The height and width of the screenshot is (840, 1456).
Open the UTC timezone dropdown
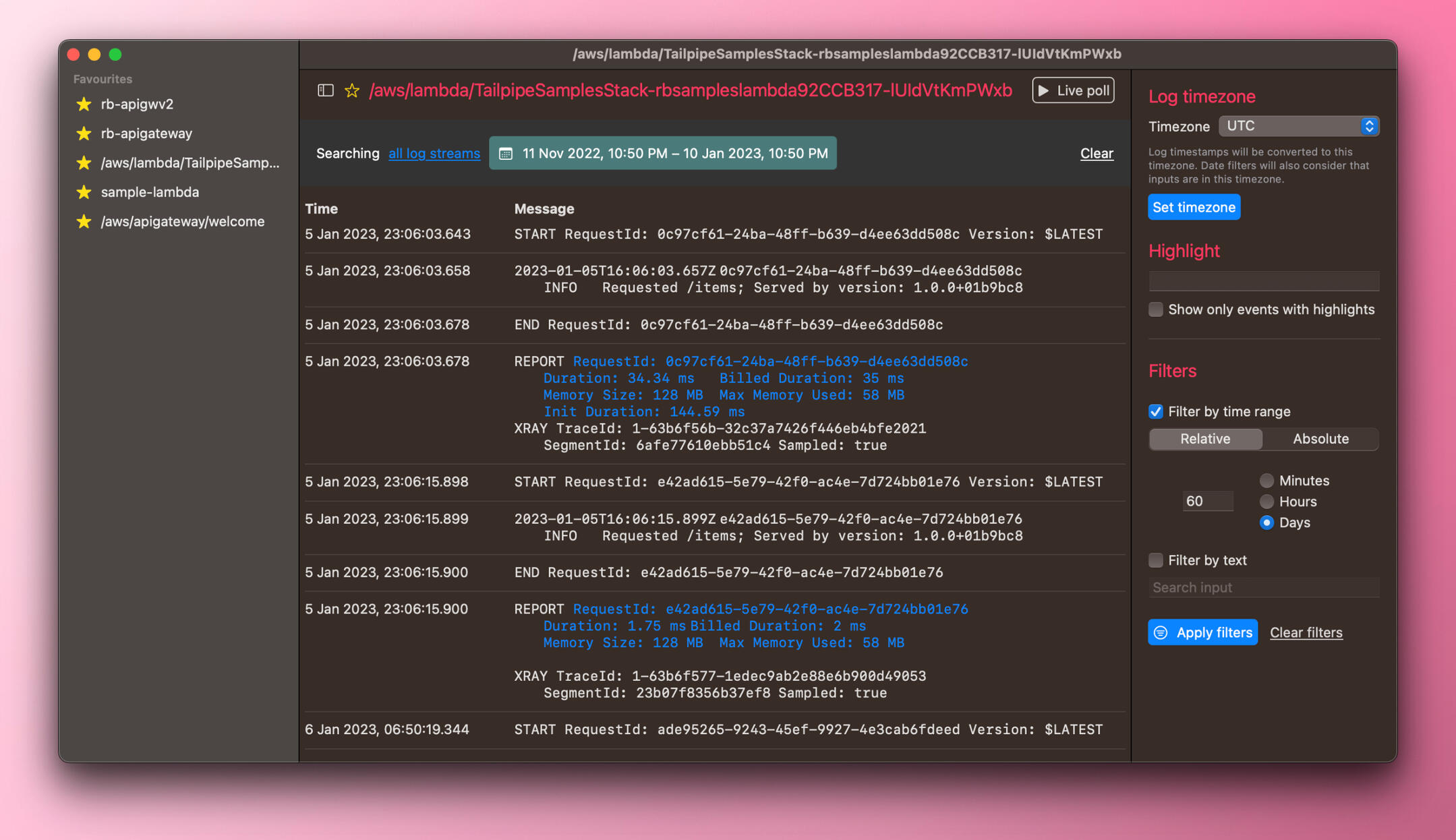[1298, 126]
